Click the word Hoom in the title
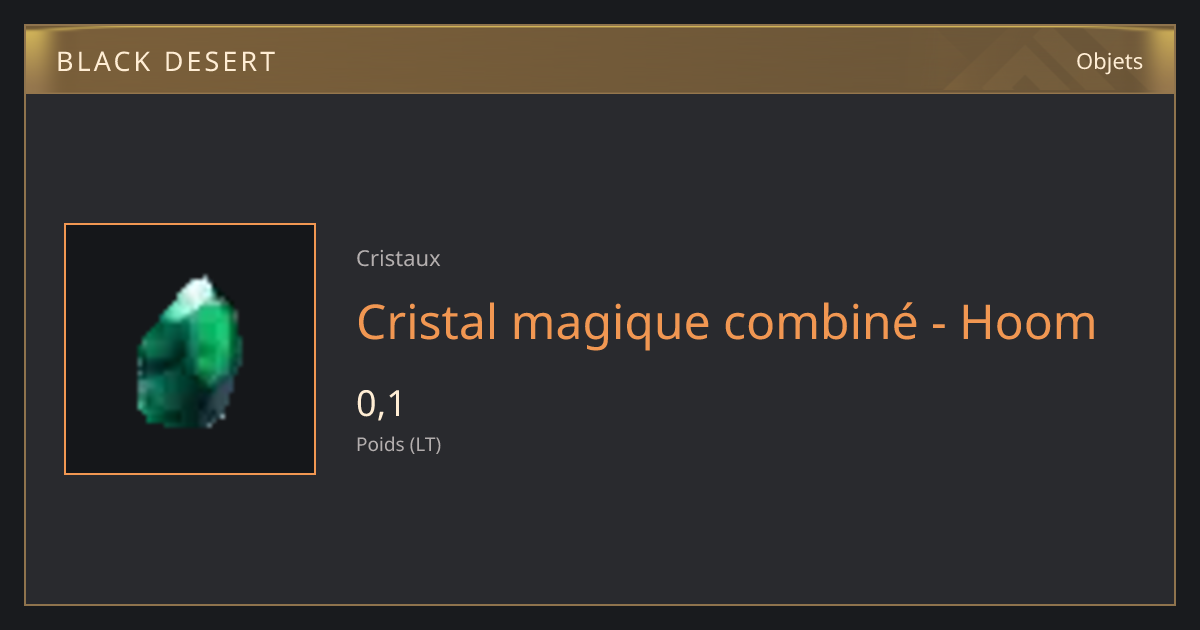 [1028, 323]
